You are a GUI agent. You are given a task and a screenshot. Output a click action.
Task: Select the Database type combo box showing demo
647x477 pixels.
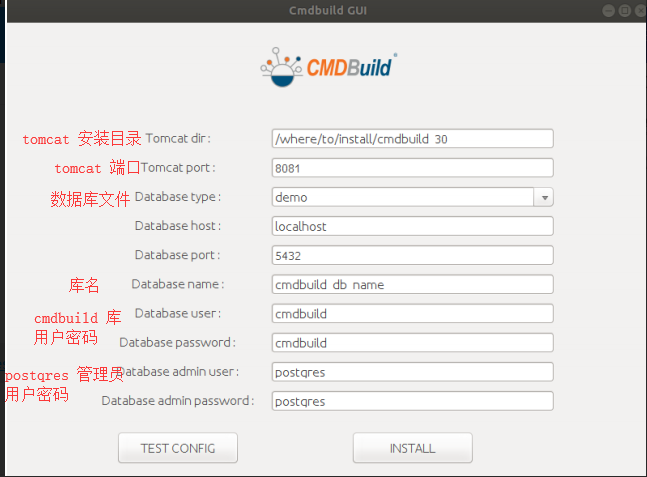pos(412,197)
